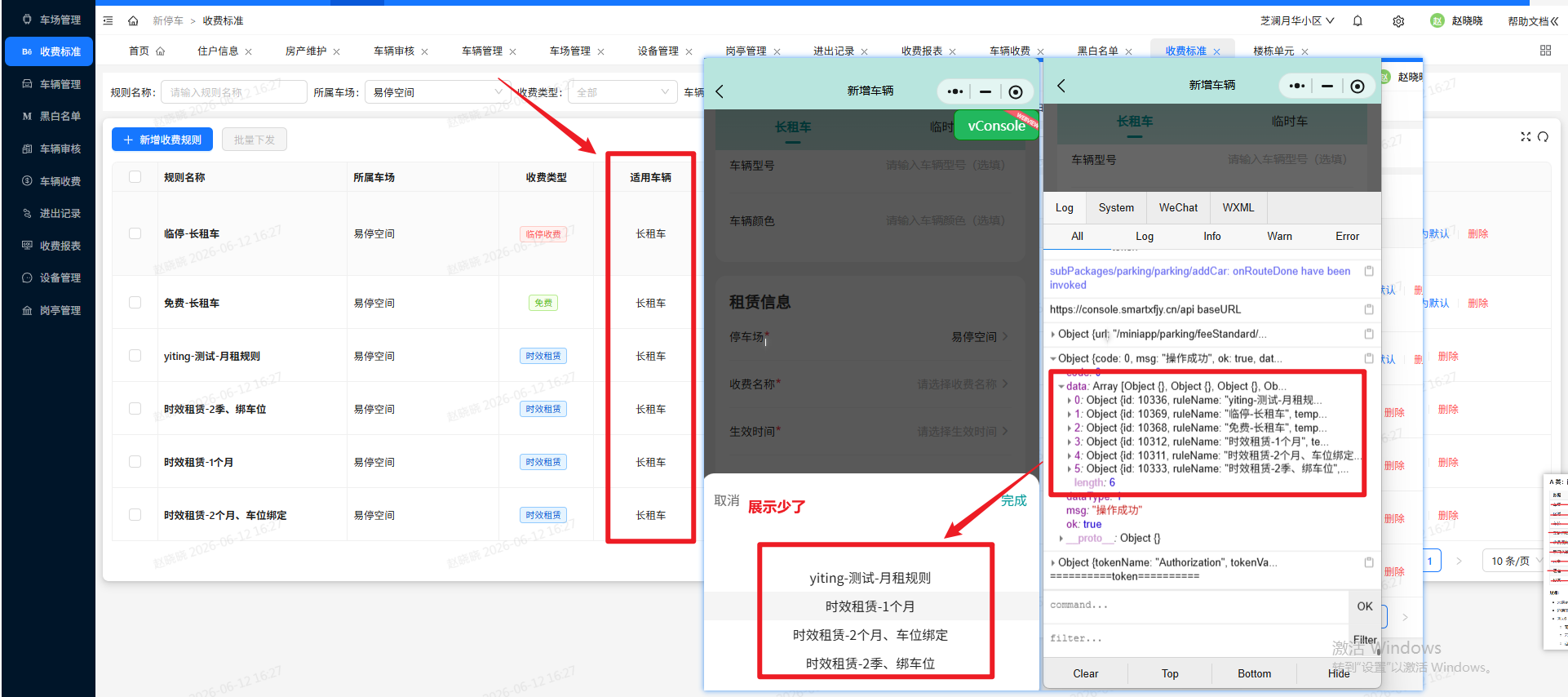1568x697 pixels.
Task: Check the 免费-长租车 row checkbox
Action: [135, 303]
